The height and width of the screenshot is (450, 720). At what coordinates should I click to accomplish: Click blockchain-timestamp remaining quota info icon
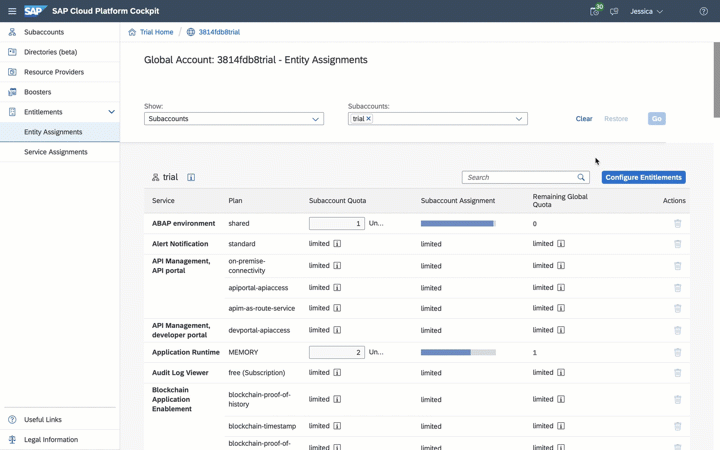(561, 426)
